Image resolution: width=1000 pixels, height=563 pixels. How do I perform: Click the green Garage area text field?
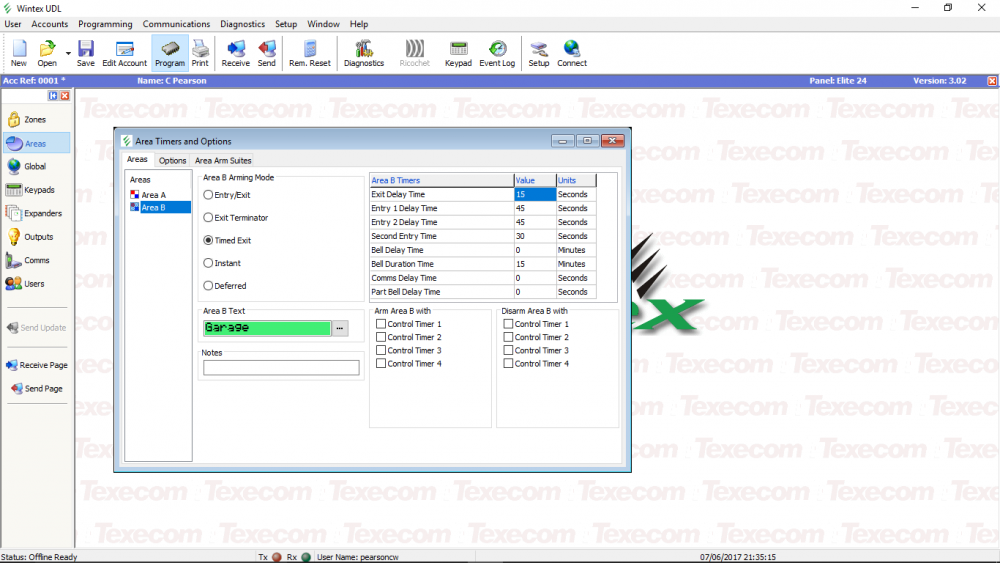(266, 328)
